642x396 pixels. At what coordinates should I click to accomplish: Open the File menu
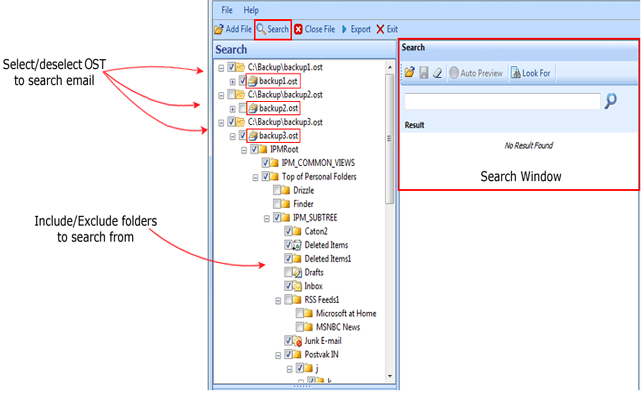(227, 10)
